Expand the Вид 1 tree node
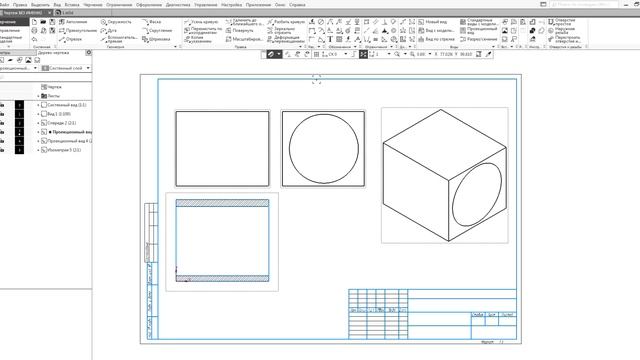The height and width of the screenshot is (360, 640). [39, 114]
